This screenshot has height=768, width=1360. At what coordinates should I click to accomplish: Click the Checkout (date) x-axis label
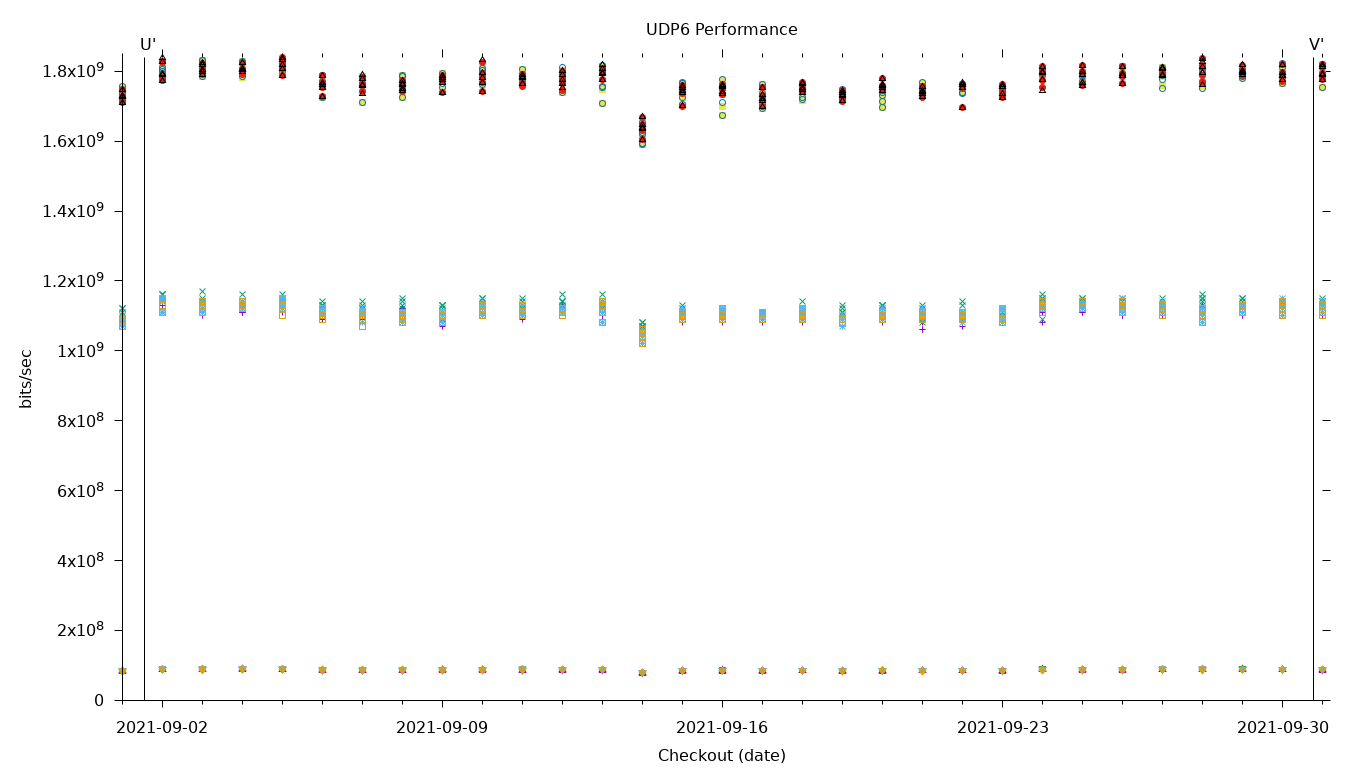[x=721, y=756]
